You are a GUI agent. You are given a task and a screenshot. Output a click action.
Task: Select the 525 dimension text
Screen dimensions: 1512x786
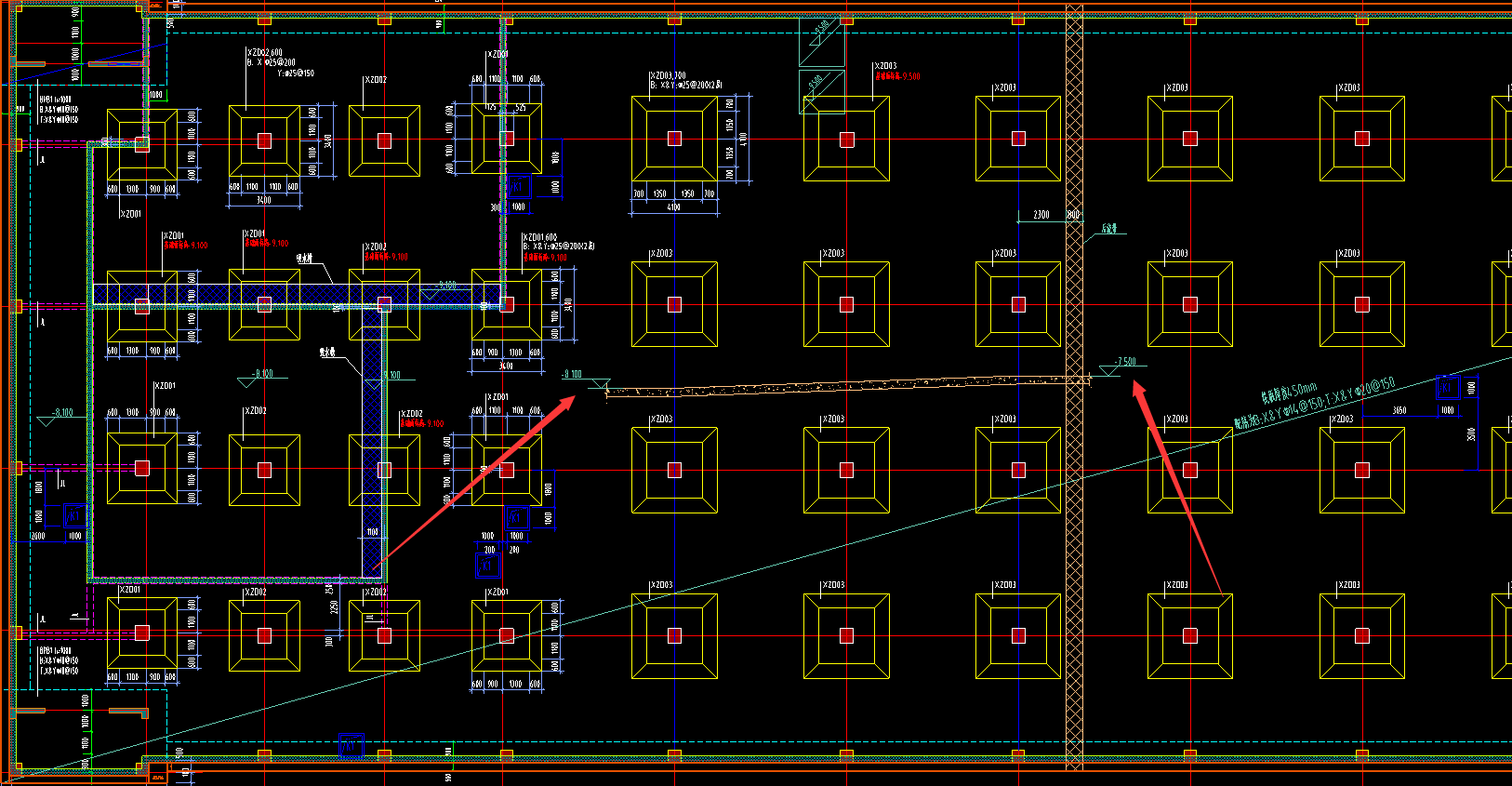[x=521, y=108]
